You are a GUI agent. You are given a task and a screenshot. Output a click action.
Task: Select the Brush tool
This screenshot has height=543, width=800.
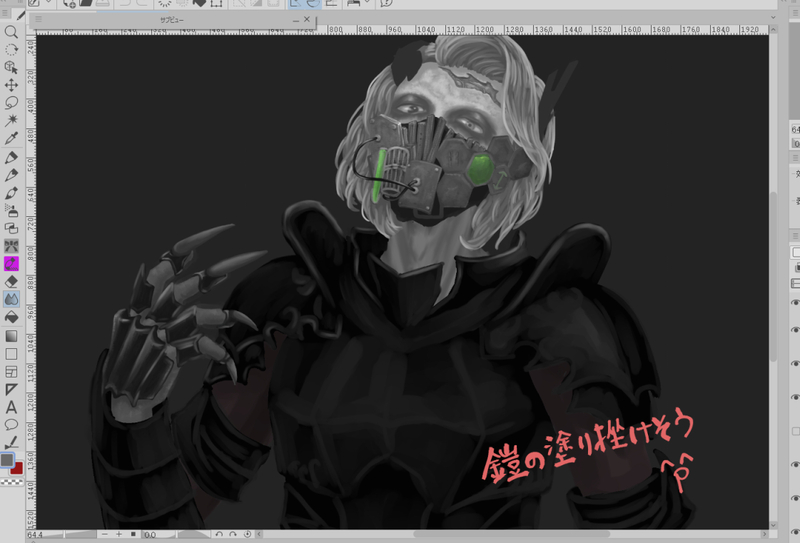coord(11,193)
